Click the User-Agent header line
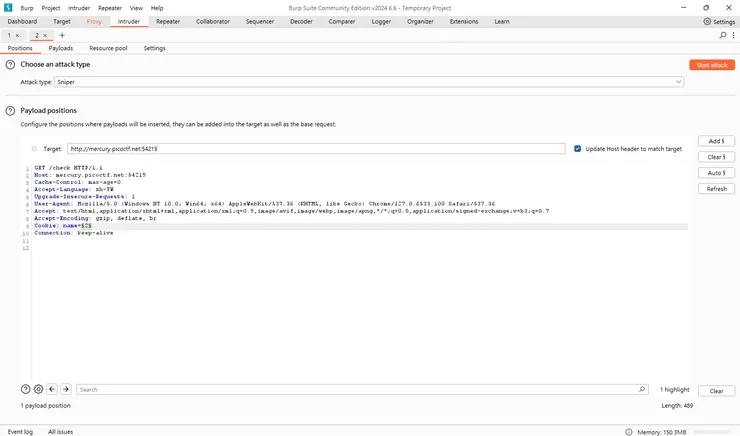 click(x=265, y=204)
